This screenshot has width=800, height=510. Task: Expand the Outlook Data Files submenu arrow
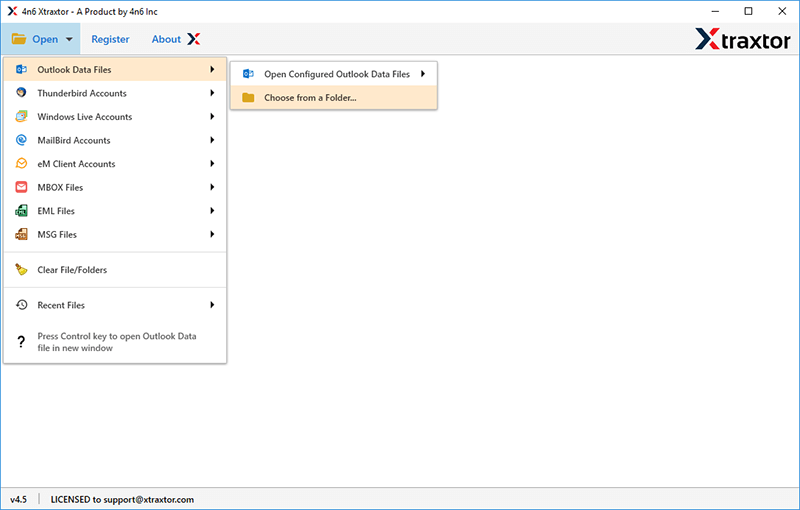pos(212,69)
